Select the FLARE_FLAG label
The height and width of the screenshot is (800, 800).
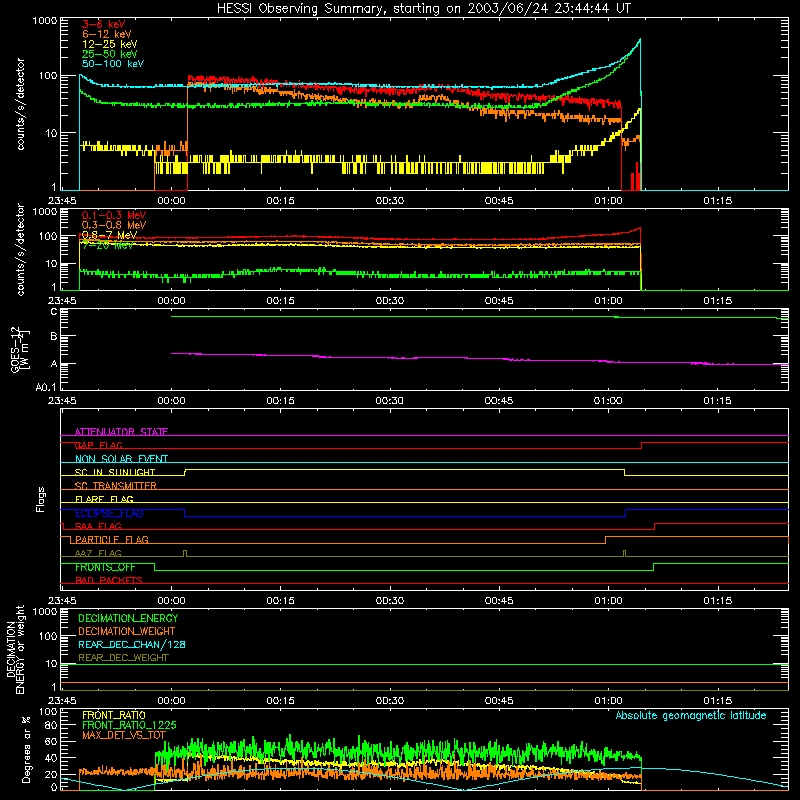[104, 499]
